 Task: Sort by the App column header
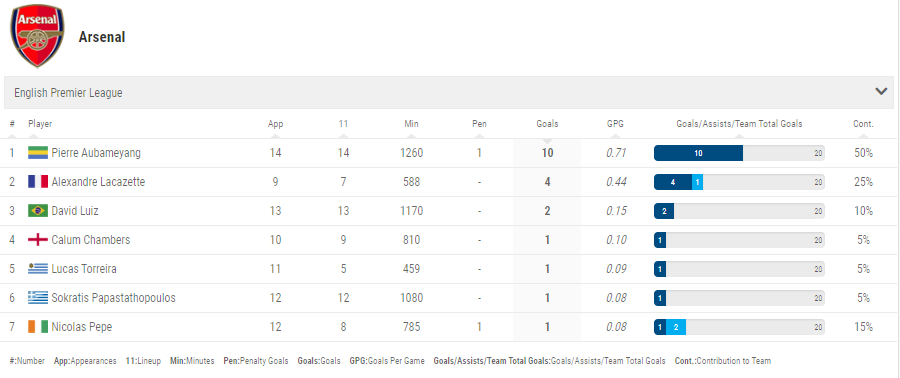(x=276, y=123)
